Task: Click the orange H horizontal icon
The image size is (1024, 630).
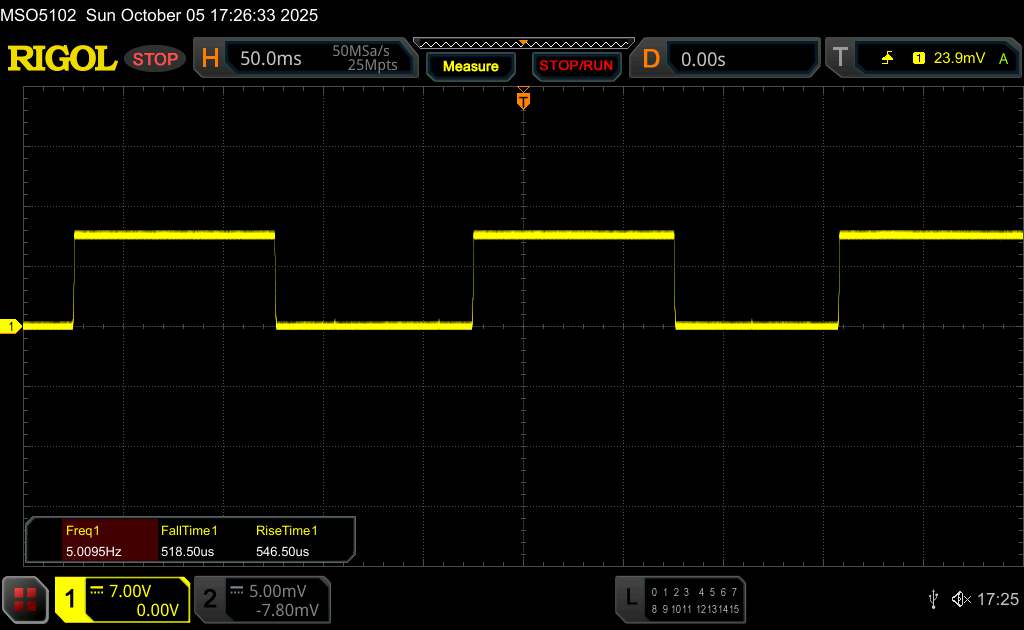Action: (x=210, y=59)
